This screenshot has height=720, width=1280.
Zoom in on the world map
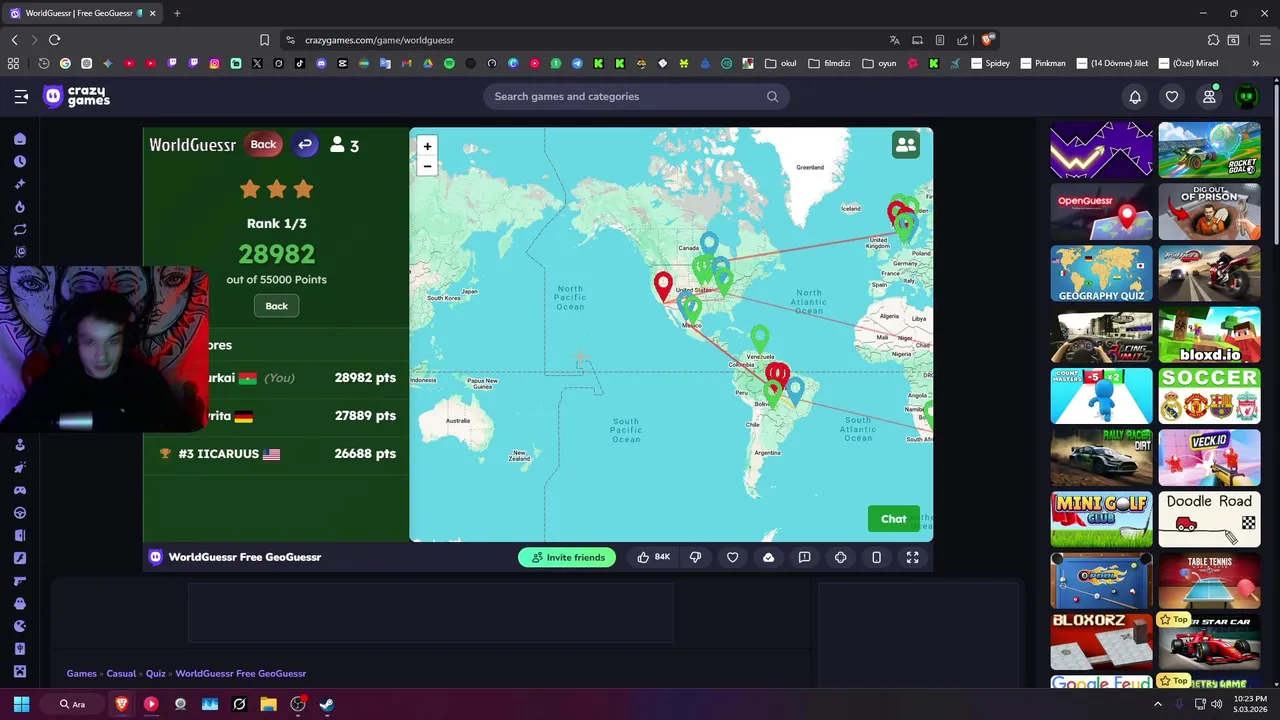pos(427,146)
